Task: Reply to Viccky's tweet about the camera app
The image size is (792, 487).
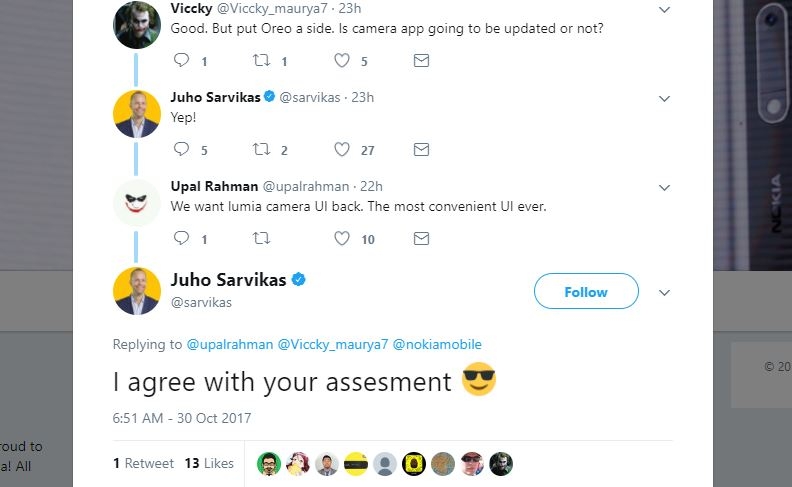Action: tap(181, 60)
